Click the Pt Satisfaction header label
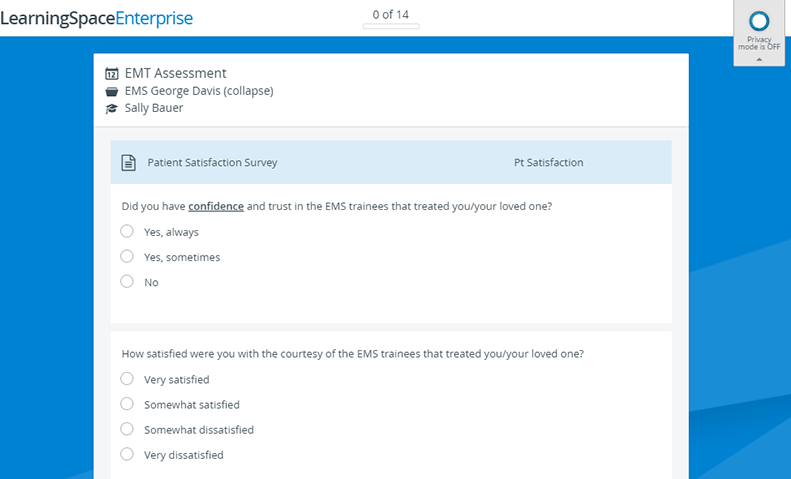 [x=548, y=162]
